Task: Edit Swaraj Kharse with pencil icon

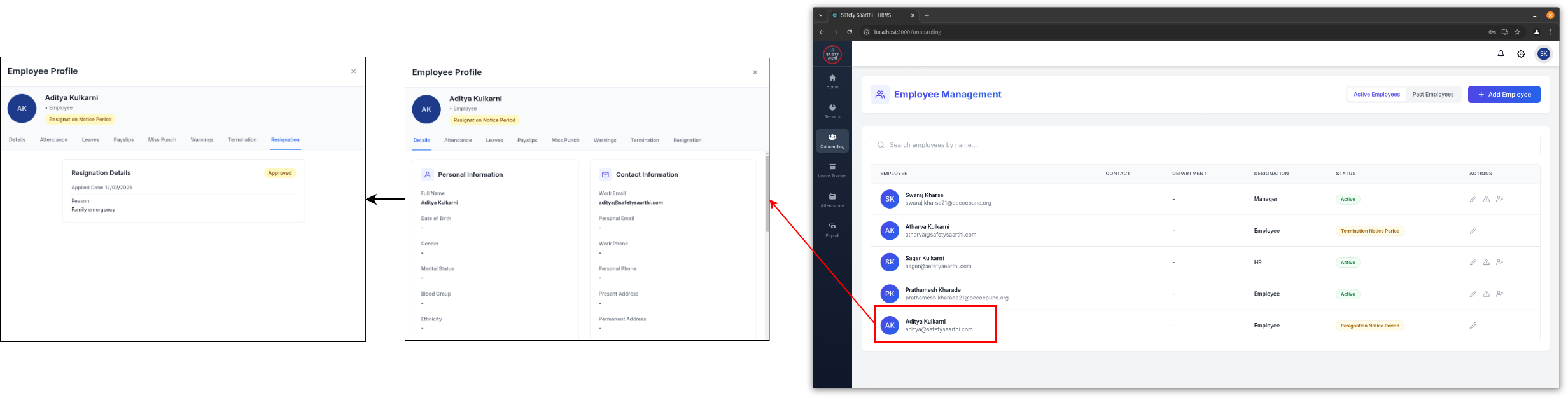Action: 1473,199
